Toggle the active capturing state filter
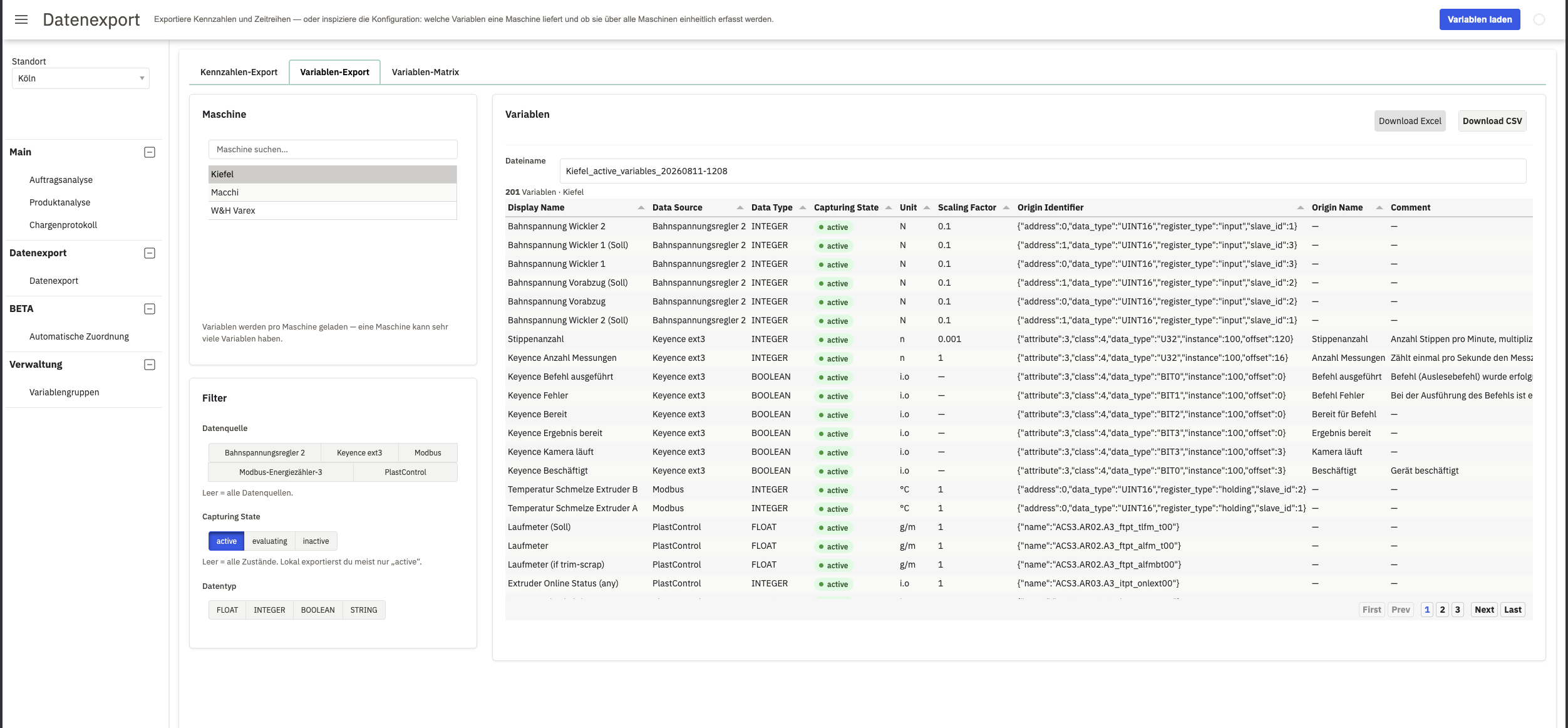The height and width of the screenshot is (728, 1568). pyautogui.click(x=227, y=541)
